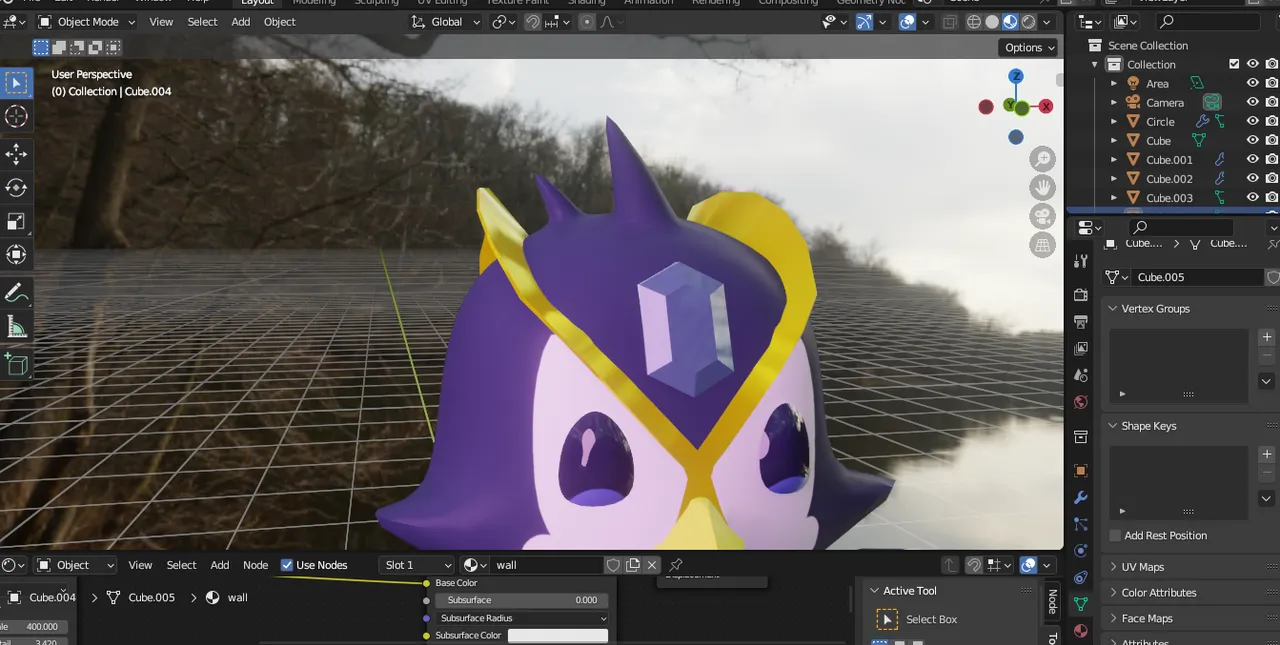Toggle camera view using camera gizmo
This screenshot has width=1280, height=645.
click(x=1043, y=216)
